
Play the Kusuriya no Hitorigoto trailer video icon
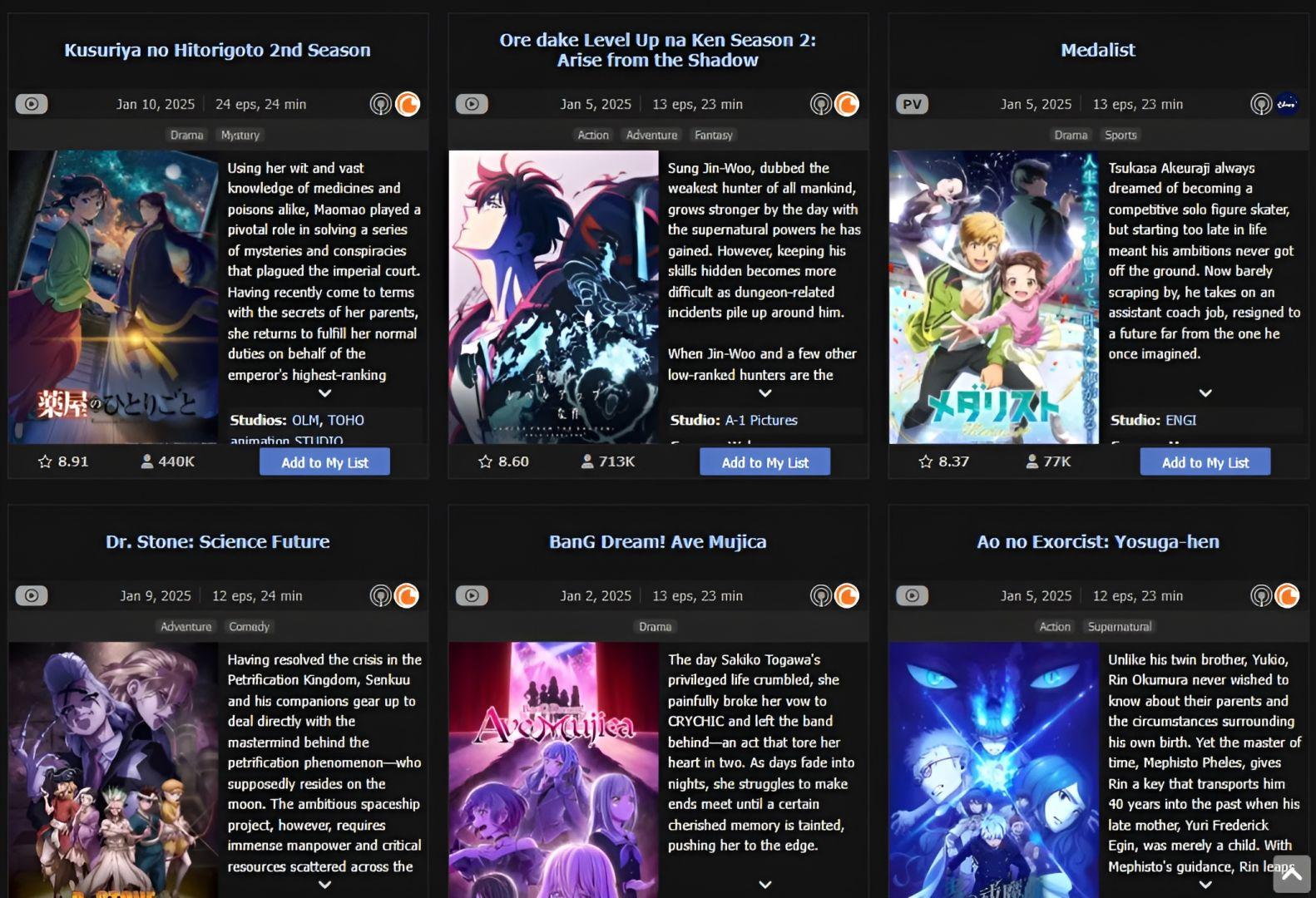tap(32, 104)
